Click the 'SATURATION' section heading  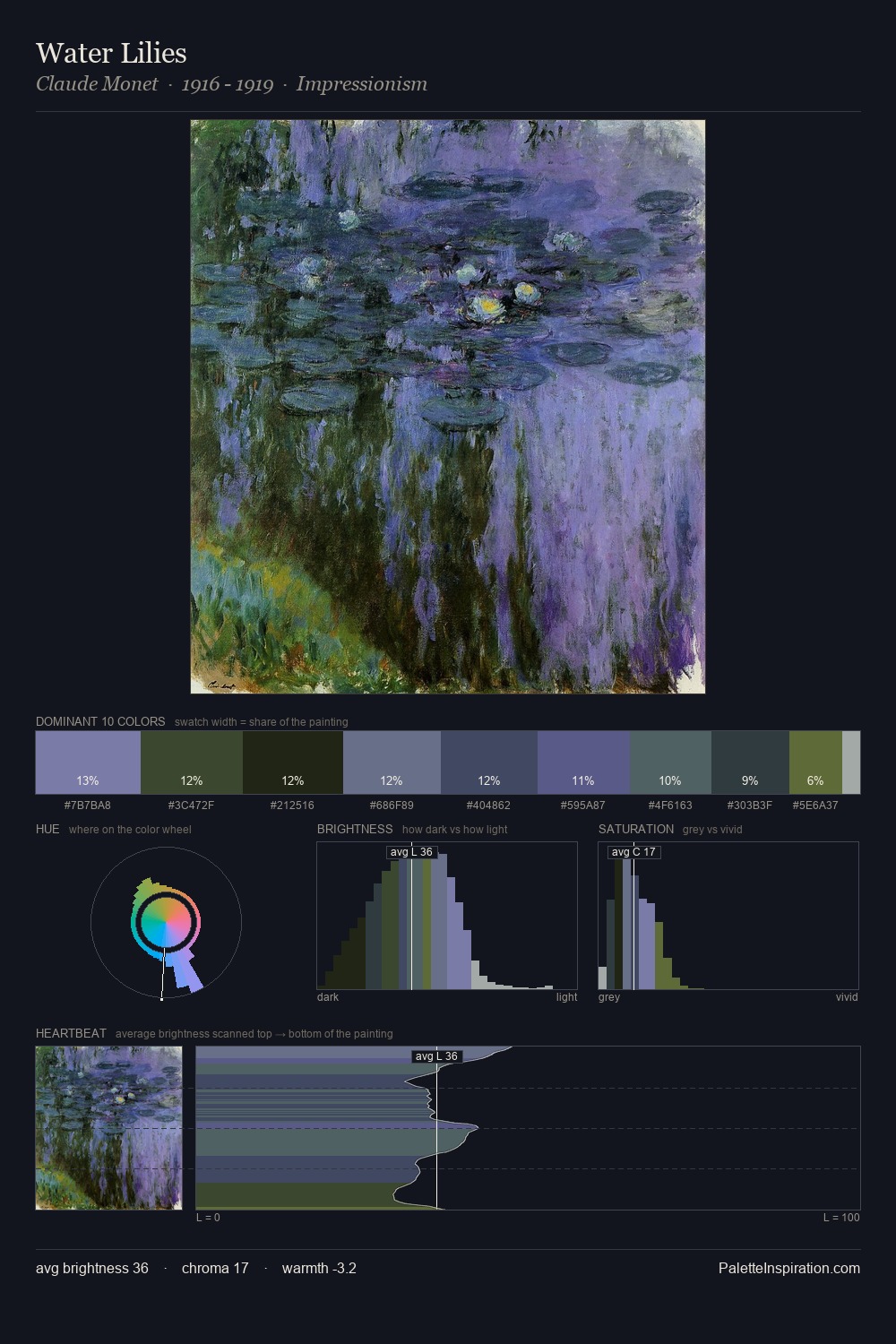[x=636, y=829]
